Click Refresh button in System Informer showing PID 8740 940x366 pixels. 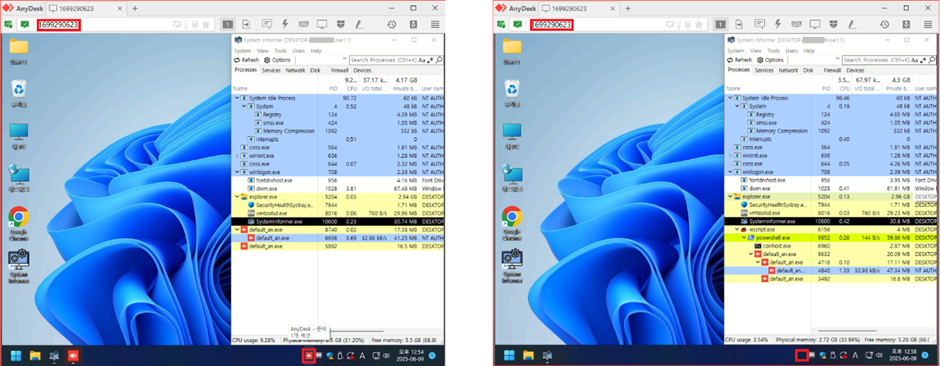247,60
